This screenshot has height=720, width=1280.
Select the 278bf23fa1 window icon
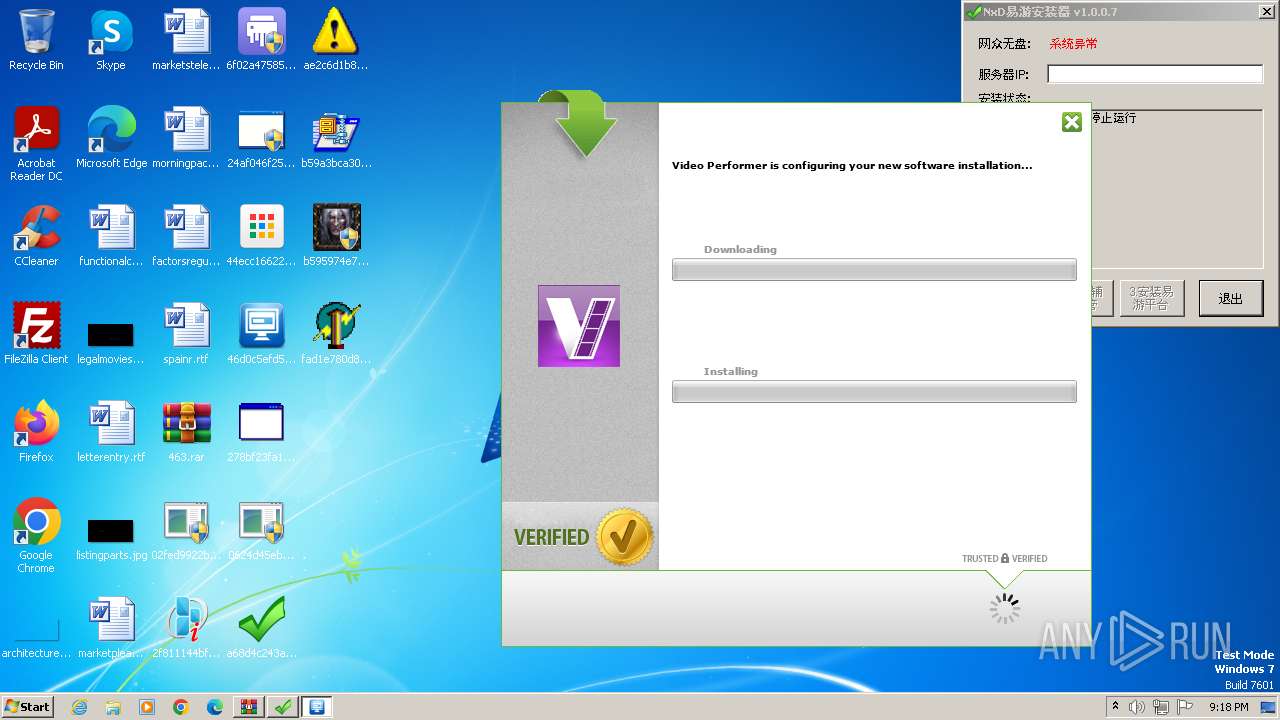point(261,432)
